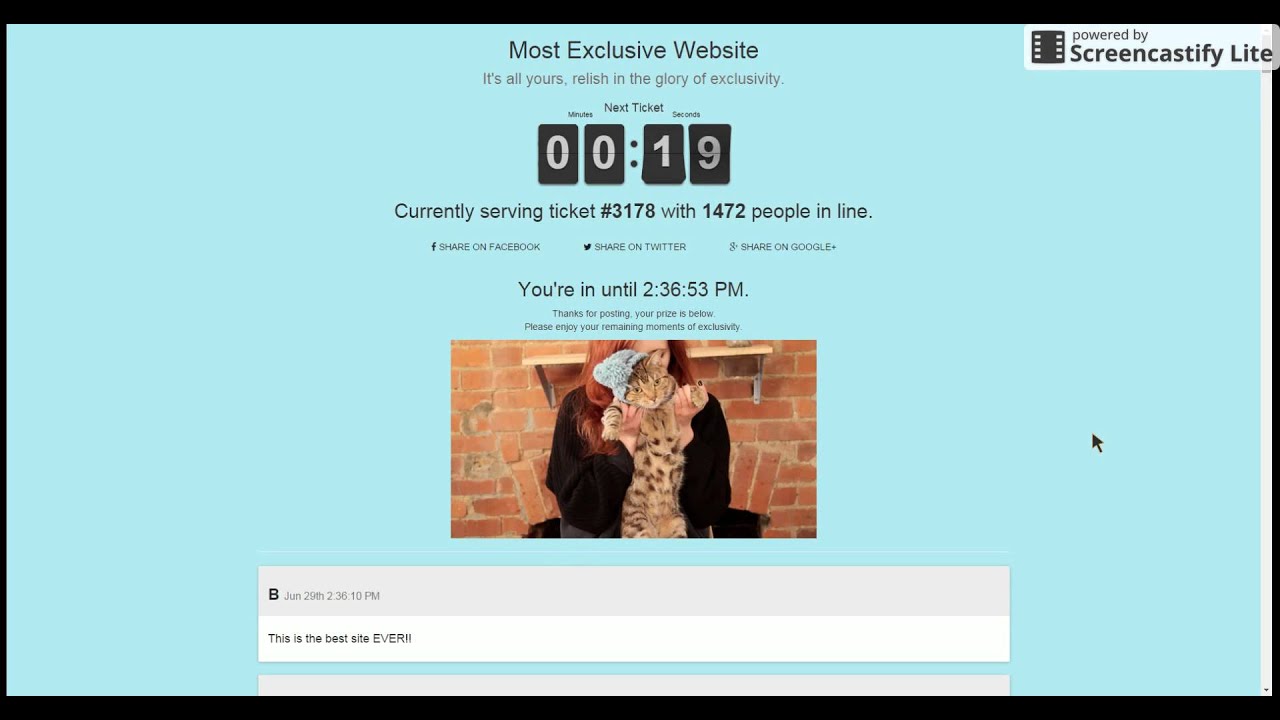Click the page vertical scrollbar track

point(1266,380)
